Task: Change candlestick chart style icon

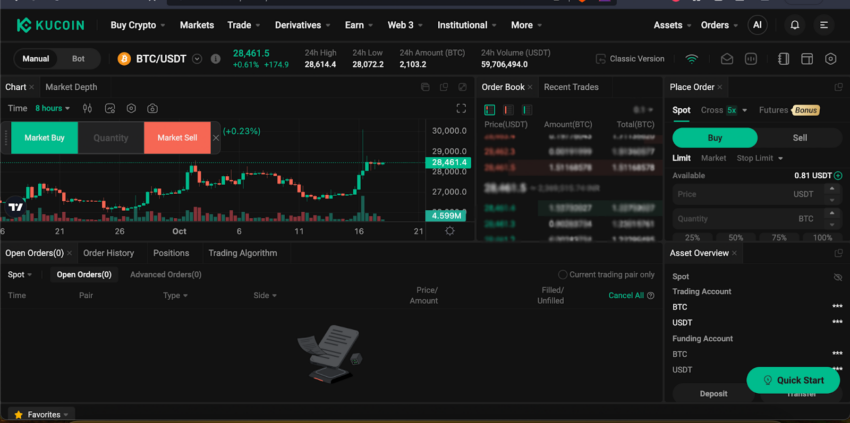Action: click(x=88, y=108)
